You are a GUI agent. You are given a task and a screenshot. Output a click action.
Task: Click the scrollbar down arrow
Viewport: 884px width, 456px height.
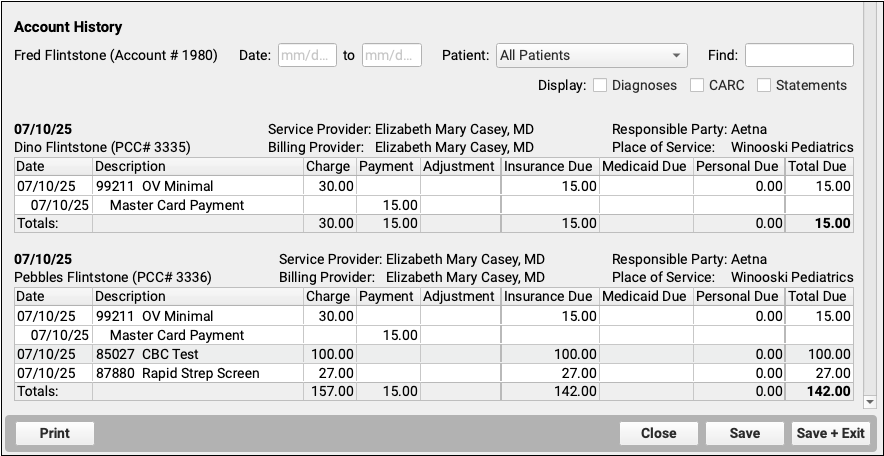click(x=869, y=402)
